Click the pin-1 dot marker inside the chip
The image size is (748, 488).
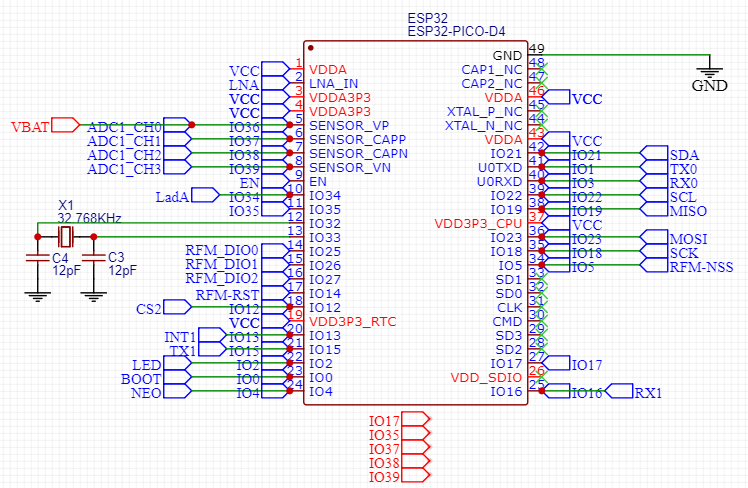click(x=311, y=48)
